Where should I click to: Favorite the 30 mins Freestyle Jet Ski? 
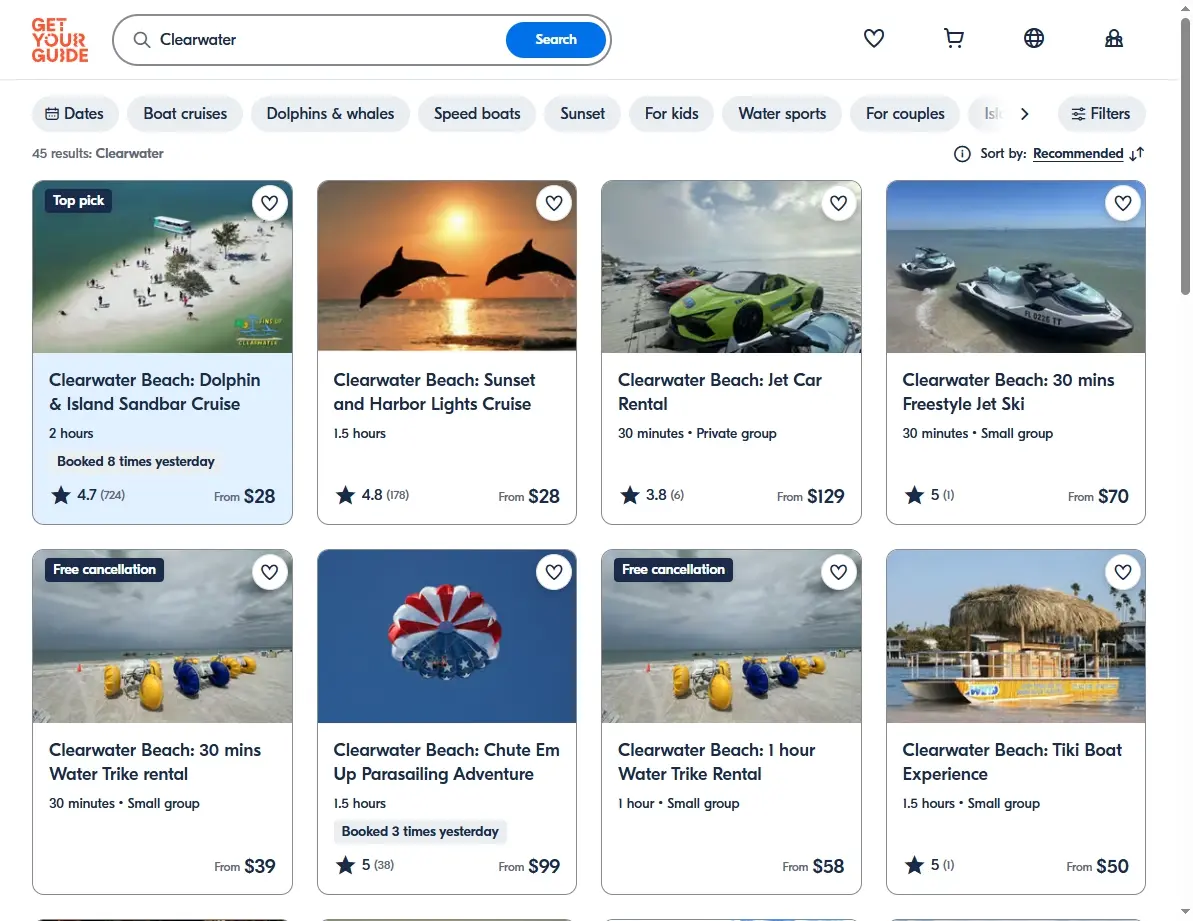point(1123,203)
